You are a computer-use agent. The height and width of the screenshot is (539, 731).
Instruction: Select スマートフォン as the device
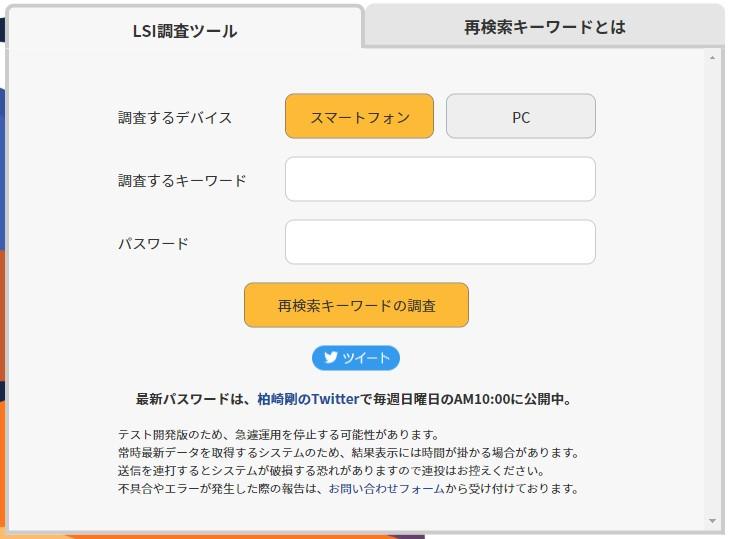pos(359,117)
